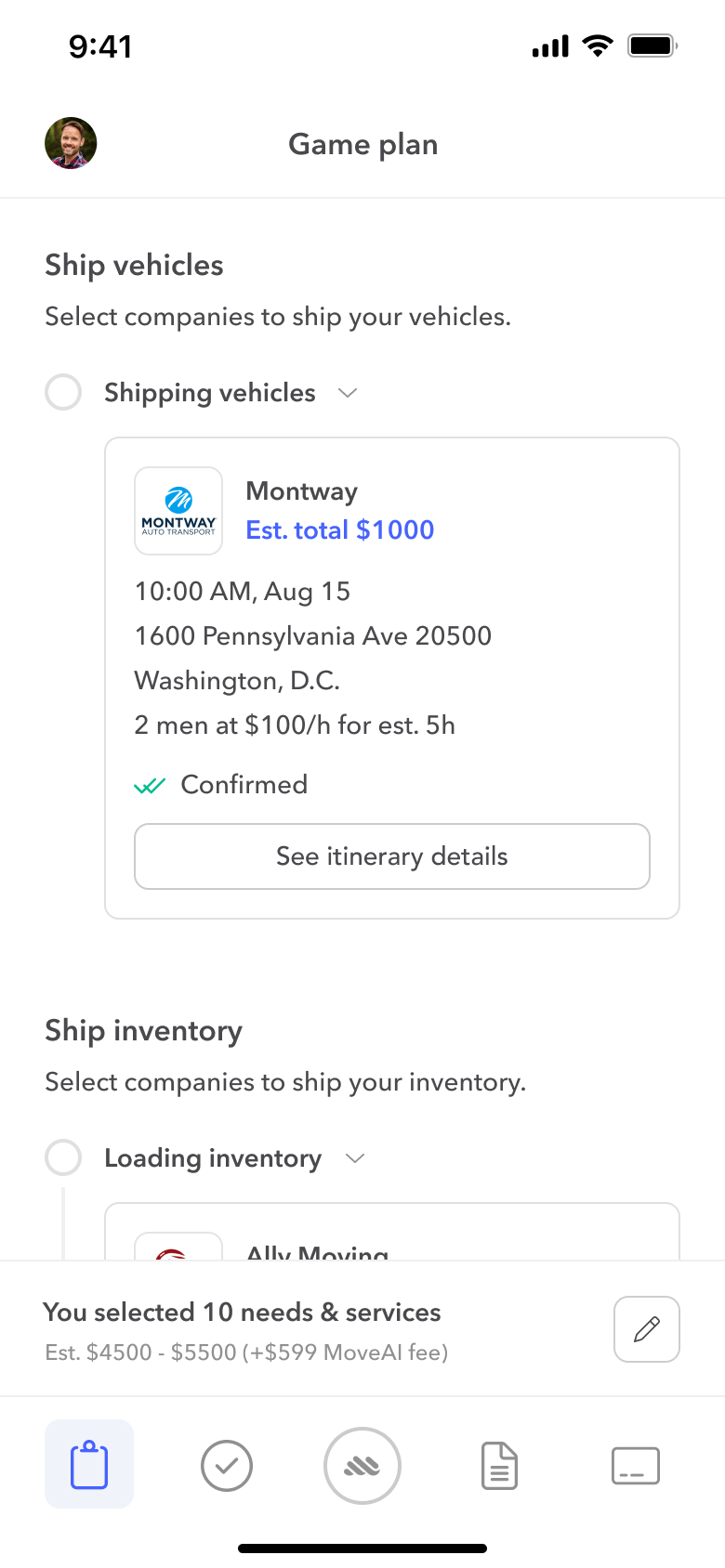Tap the selected needs & services summary
The height and width of the screenshot is (1568, 725).
pyautogui.click(x=244, y=1329)
